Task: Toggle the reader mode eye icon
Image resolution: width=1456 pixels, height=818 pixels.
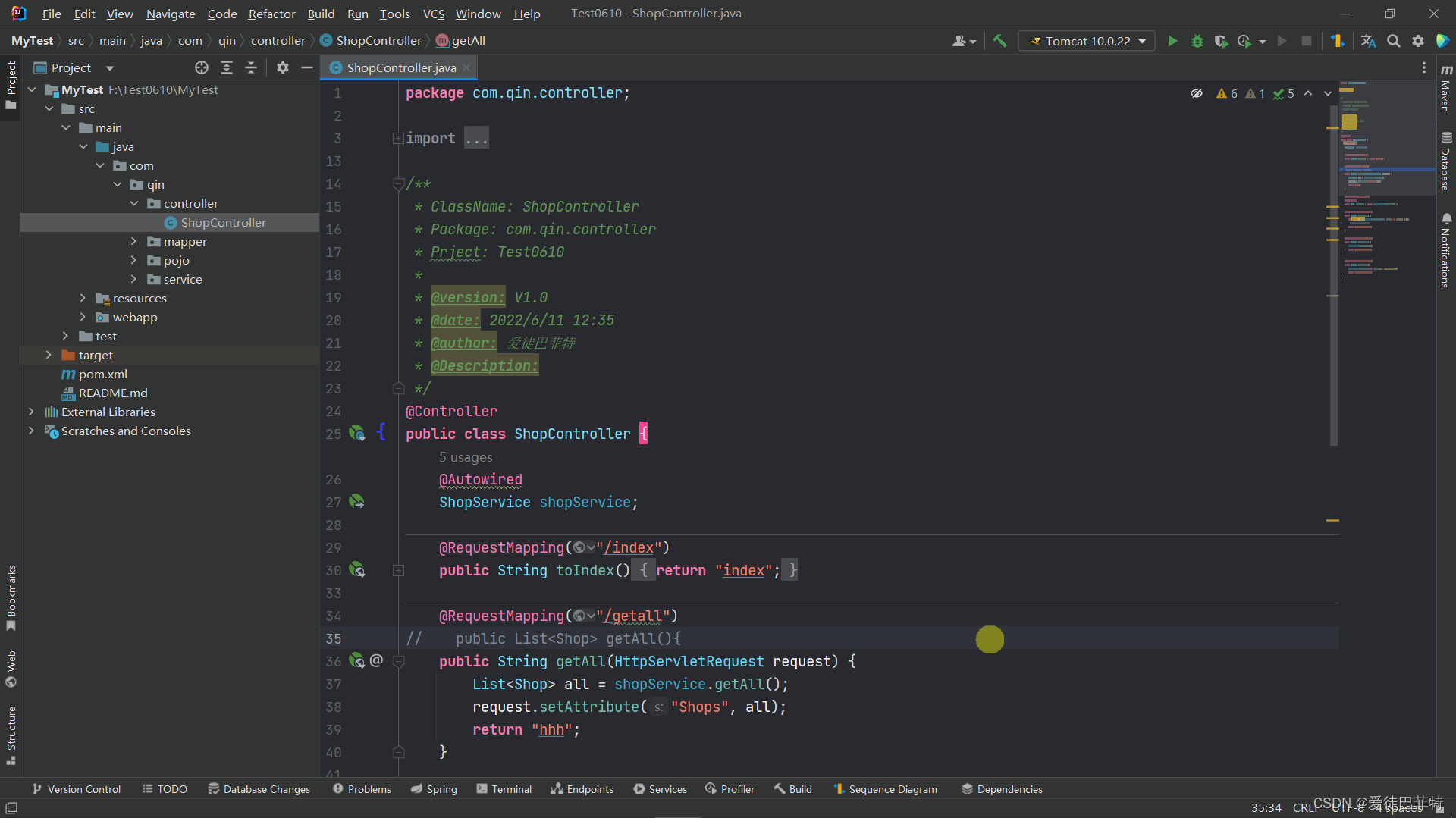Action: (1196, 93)
